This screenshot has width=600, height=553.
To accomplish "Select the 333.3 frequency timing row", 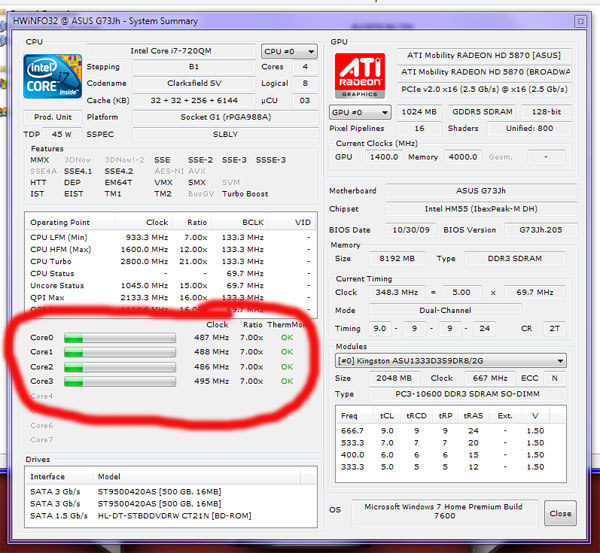I will pyautogui.click(x=450, y=467).
